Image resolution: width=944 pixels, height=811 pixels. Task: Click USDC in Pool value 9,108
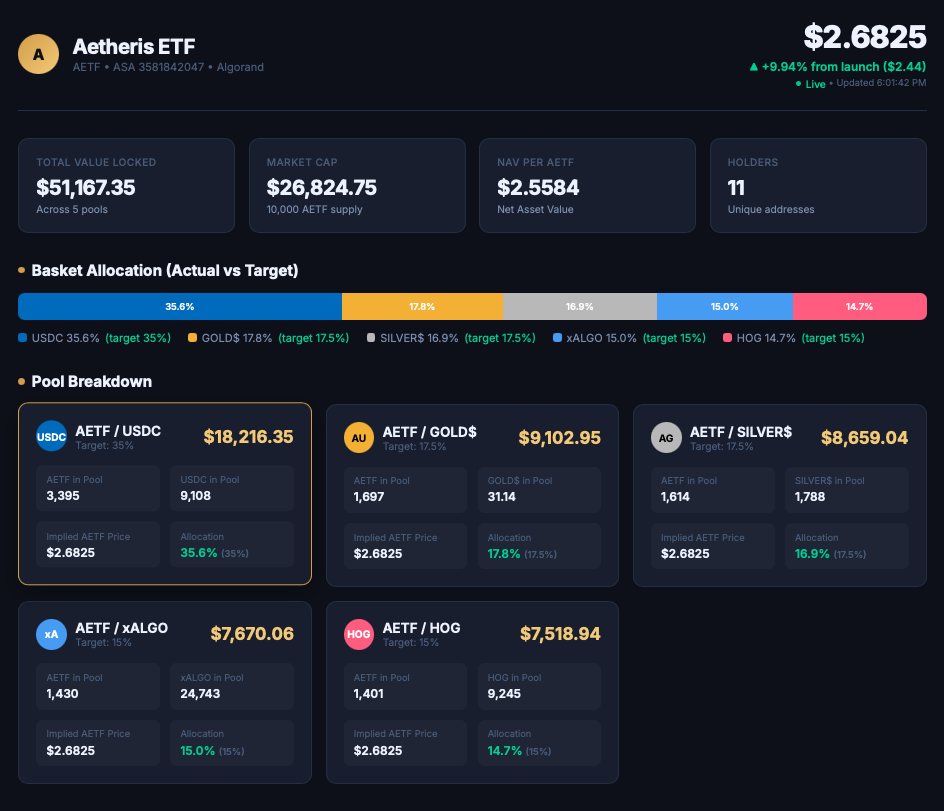pos(196,496)
